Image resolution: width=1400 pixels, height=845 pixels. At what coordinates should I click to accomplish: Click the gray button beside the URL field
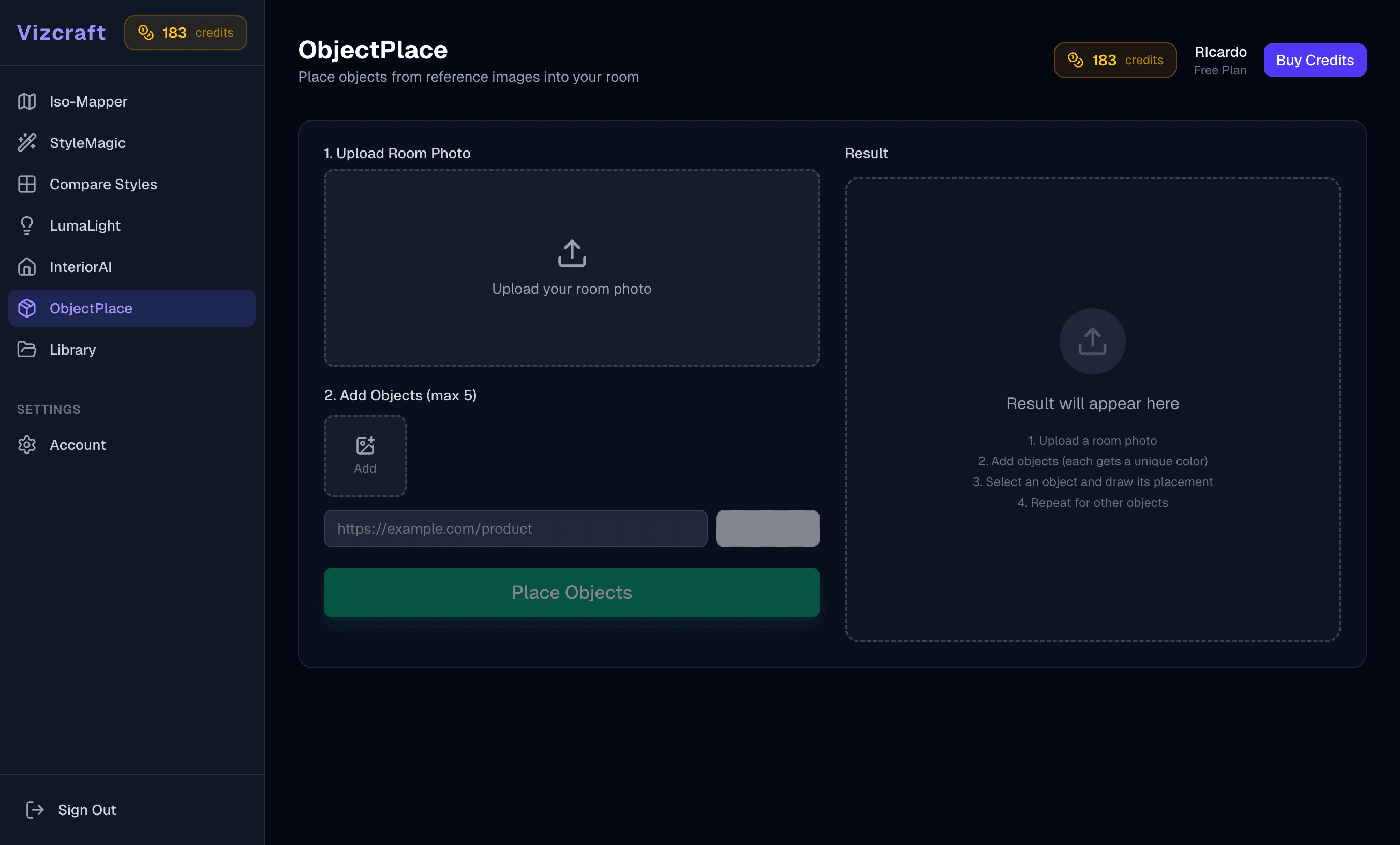tap(768, 528)
